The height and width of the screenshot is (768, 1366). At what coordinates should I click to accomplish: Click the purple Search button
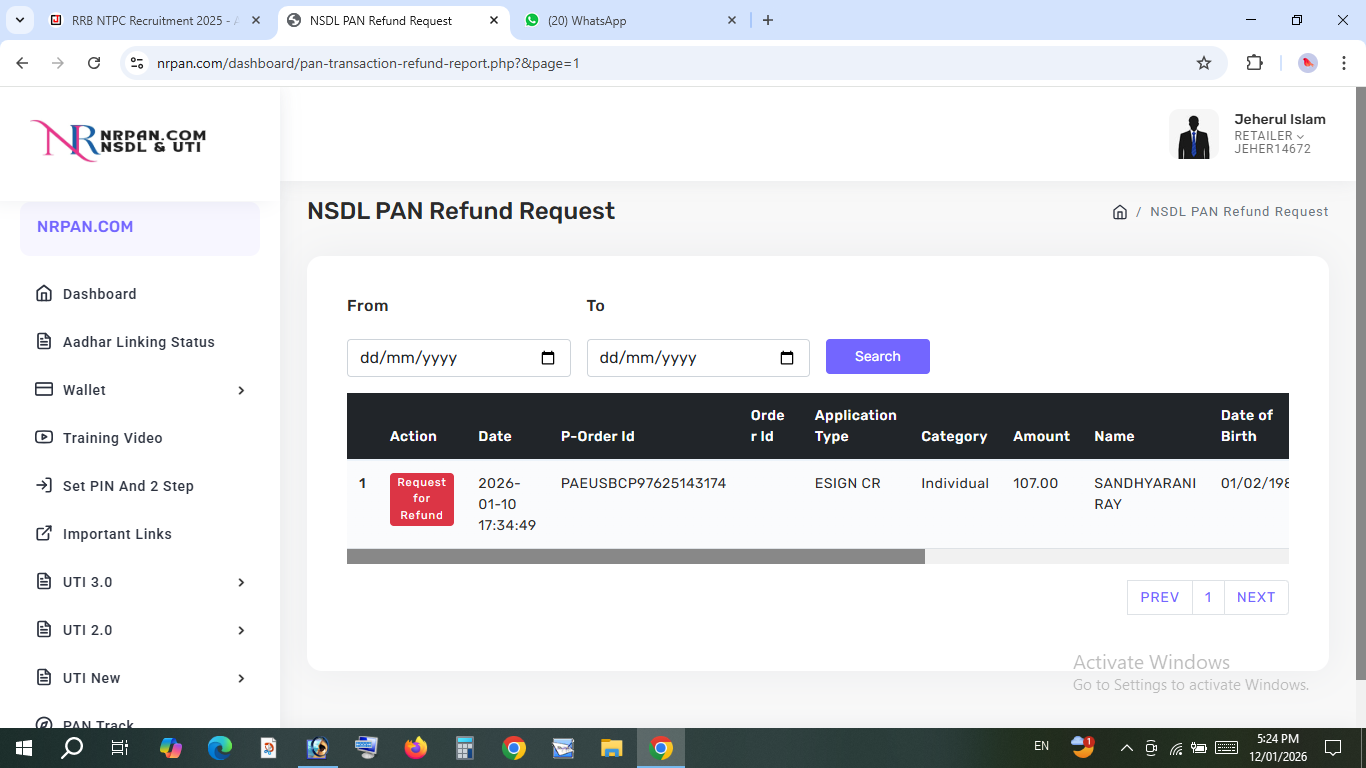pyautogui.click(x=877, y=357)
